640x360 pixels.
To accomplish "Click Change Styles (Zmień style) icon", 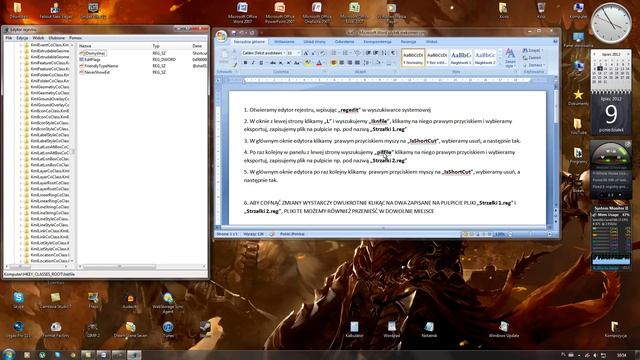I will (x=510, y=58).
